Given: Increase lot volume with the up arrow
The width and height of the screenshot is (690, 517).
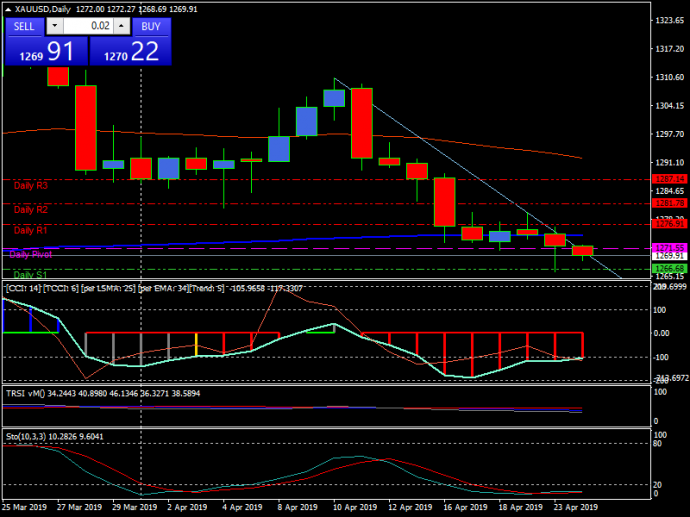Looking at the screenshot, I should click(x=122, y=26).
